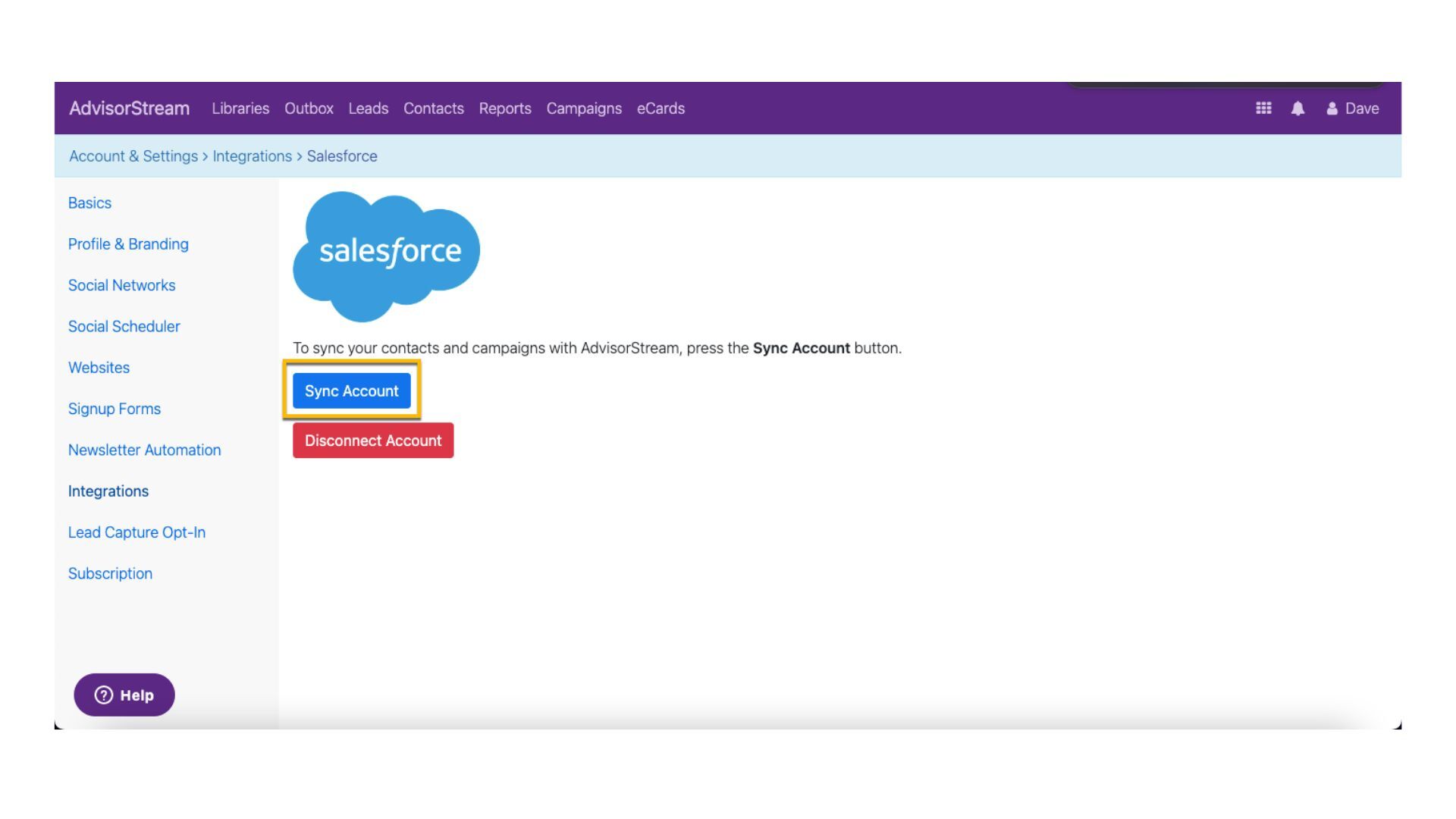Open the Subscription settings page
The image size is (1456, 819).
tap(110, 573)
